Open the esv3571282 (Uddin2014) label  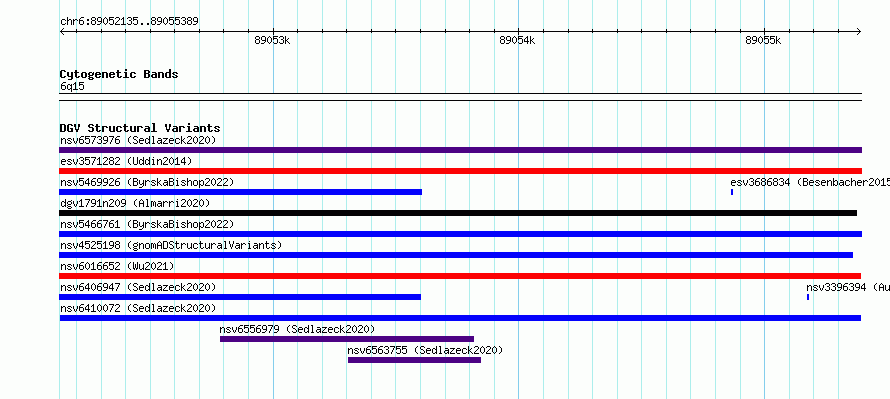(x=126, y=161)
